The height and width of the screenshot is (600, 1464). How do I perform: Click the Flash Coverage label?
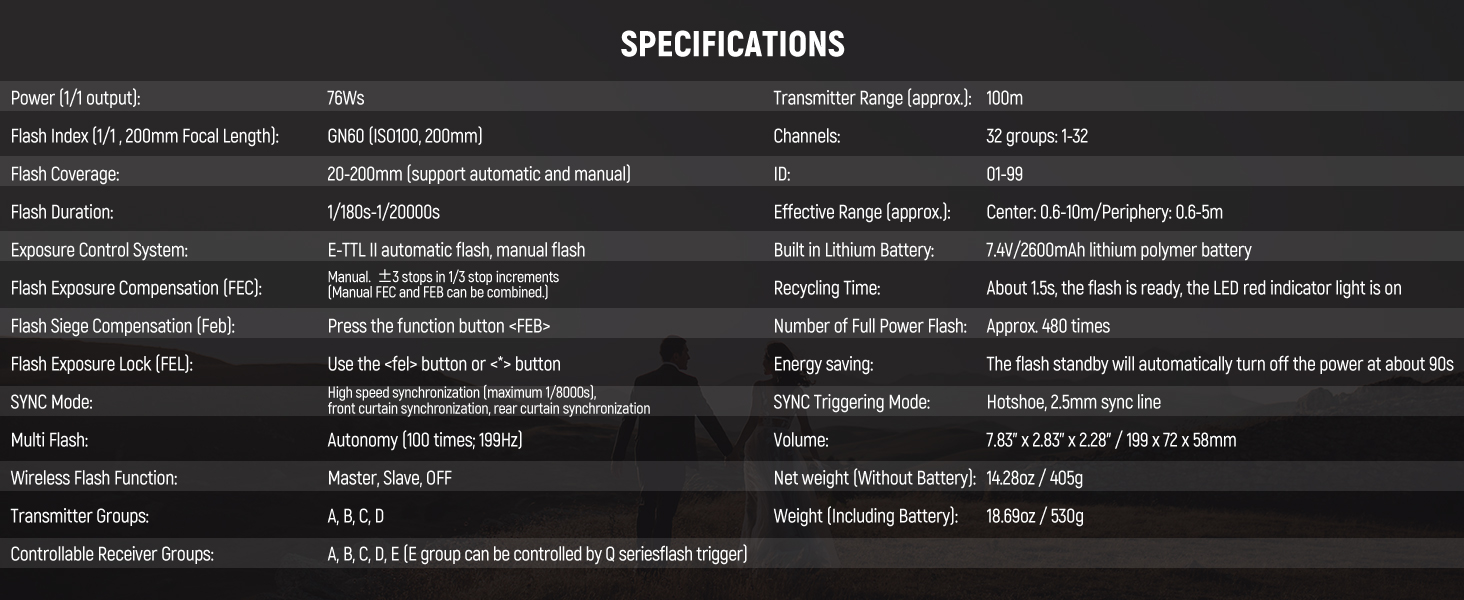coord(65,174)
